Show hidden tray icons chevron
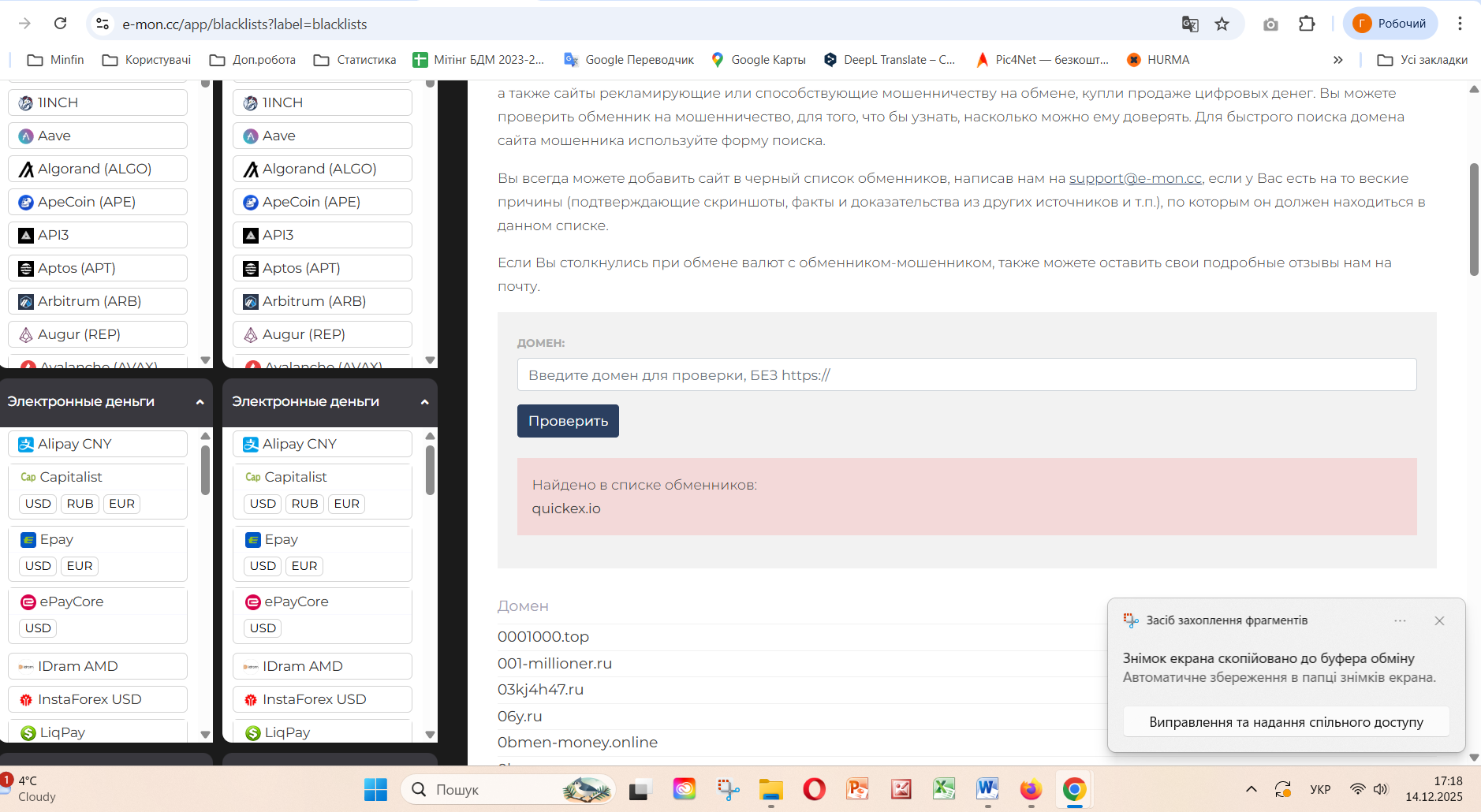 click(1251, 789)
